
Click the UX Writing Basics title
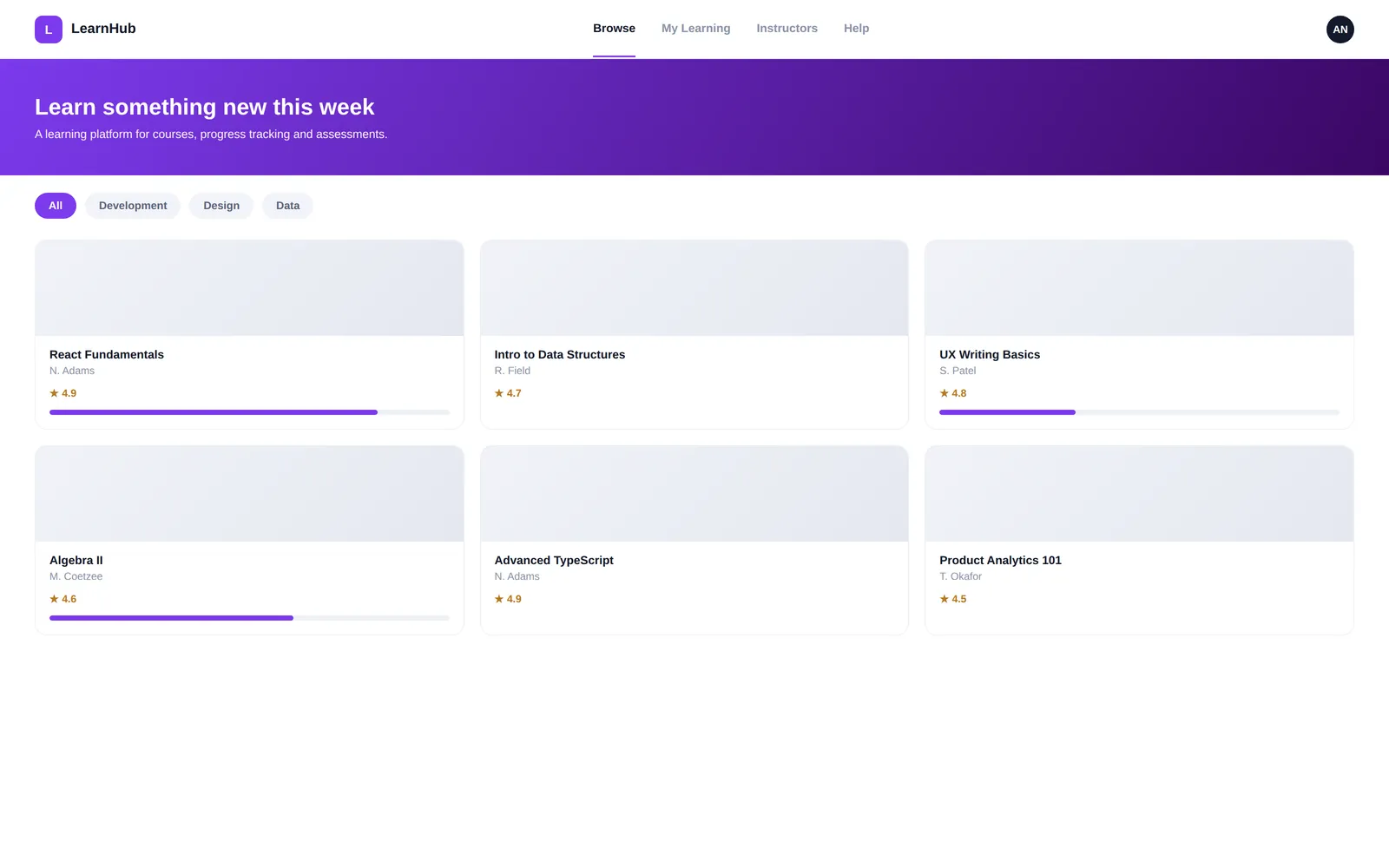coord(990,354)
